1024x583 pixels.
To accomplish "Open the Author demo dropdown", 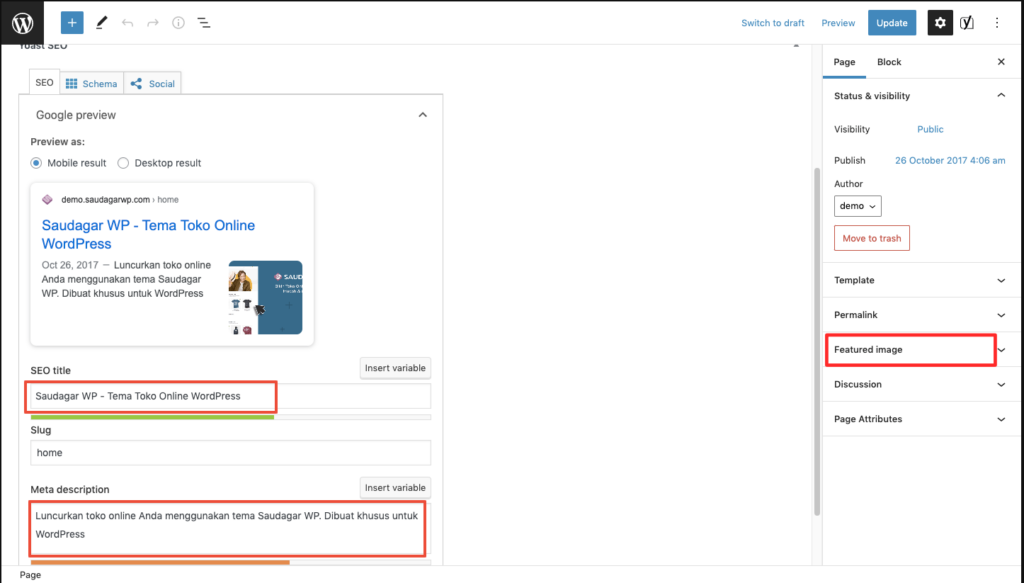I will click(857, 206).
